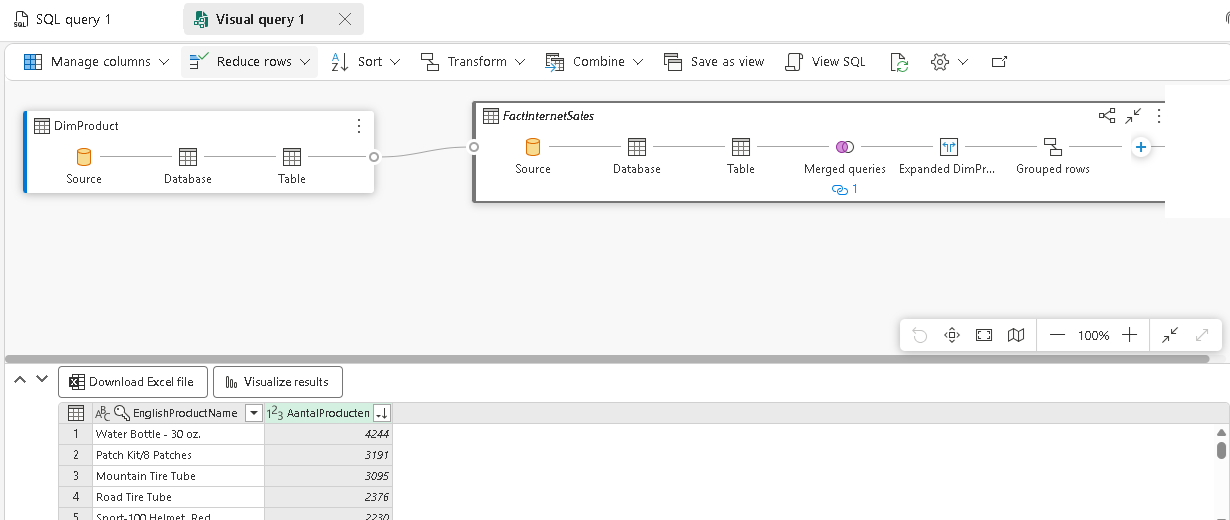
Task: Select row number 1 header
Action: point(75,434)
